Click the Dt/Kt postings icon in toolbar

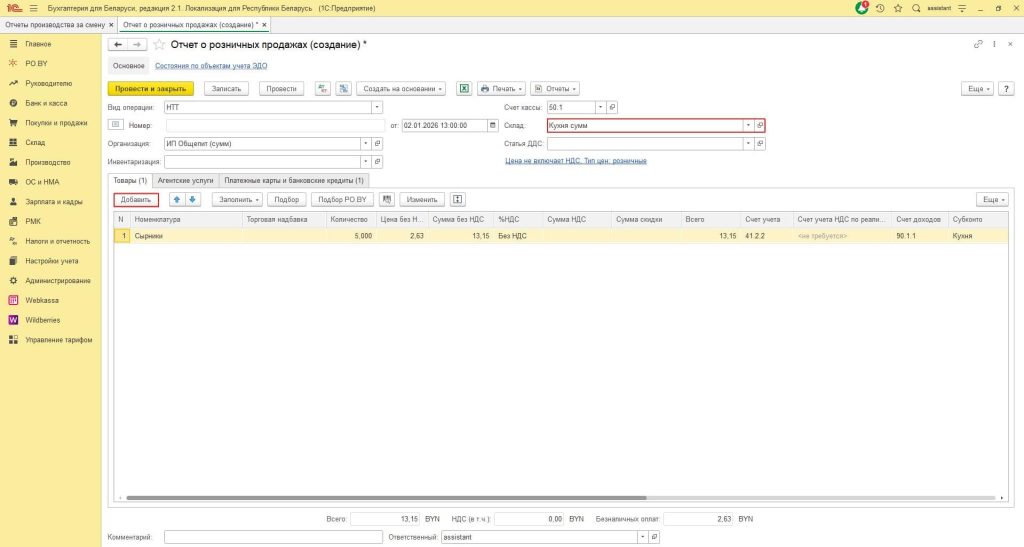323,88
